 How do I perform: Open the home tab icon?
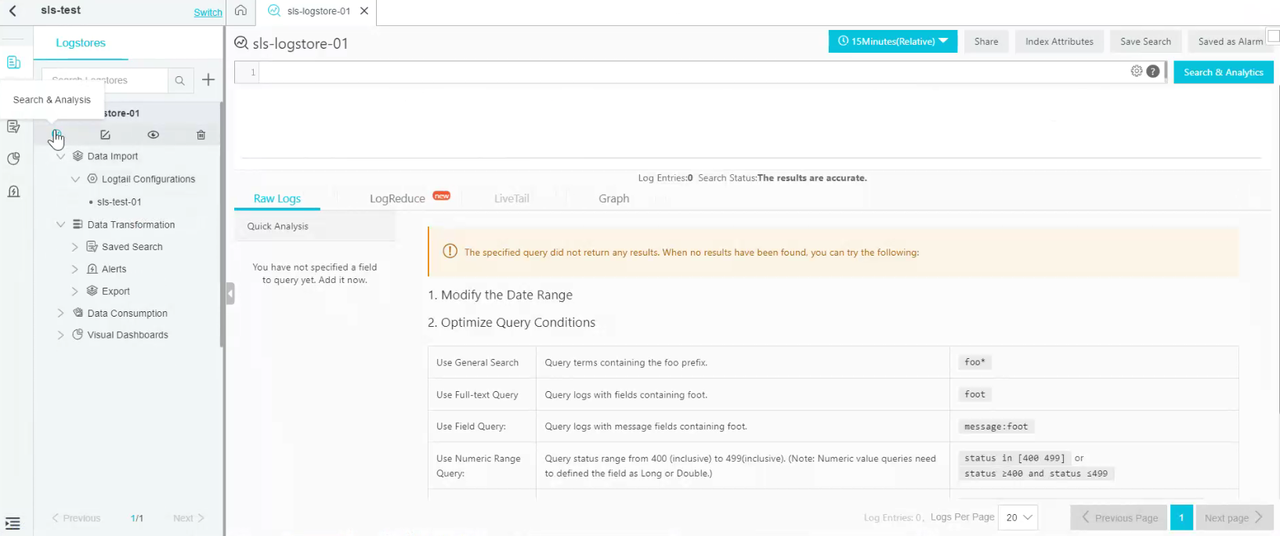coord(241,11)
